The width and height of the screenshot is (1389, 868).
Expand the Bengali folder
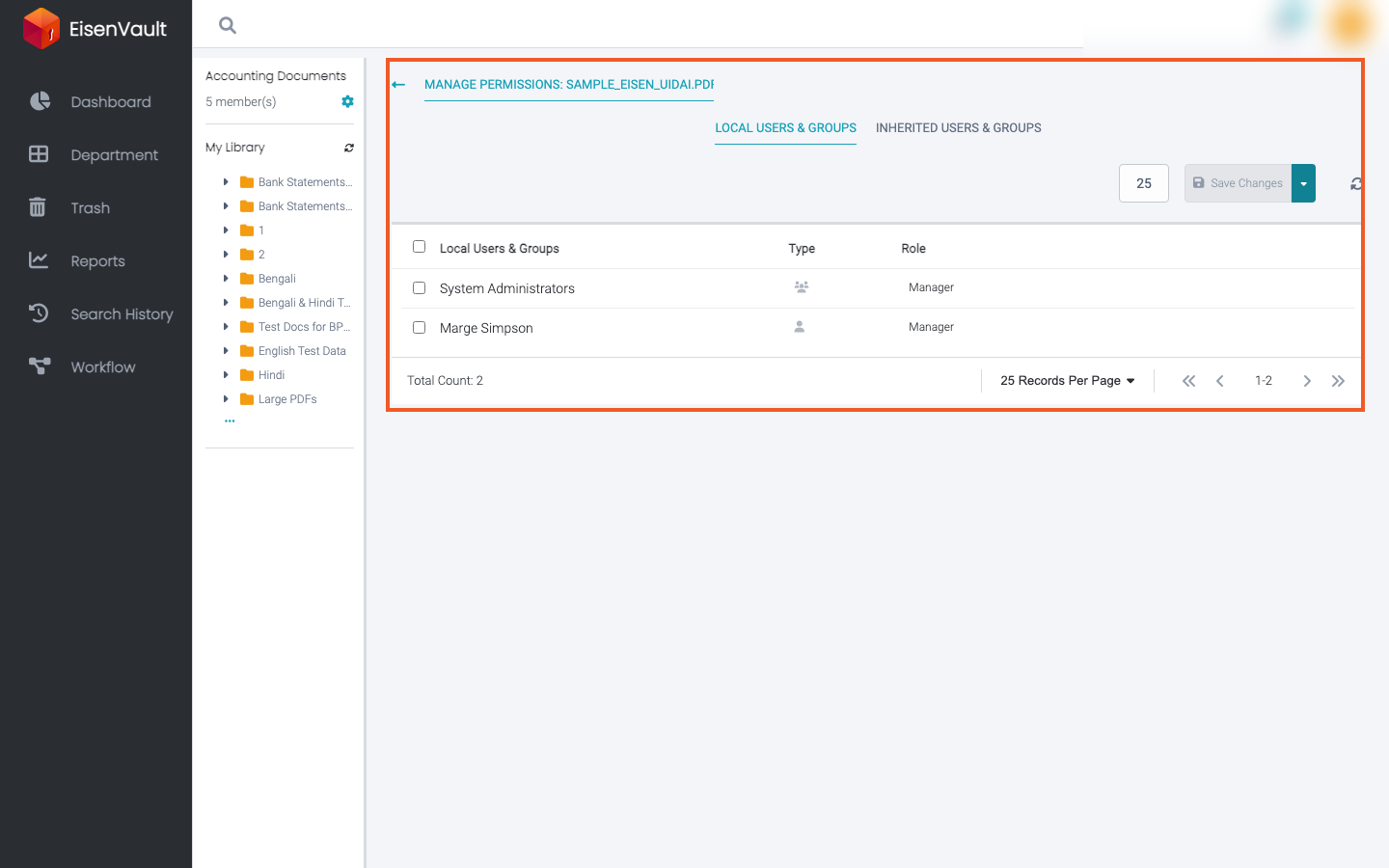coord(226,279)
